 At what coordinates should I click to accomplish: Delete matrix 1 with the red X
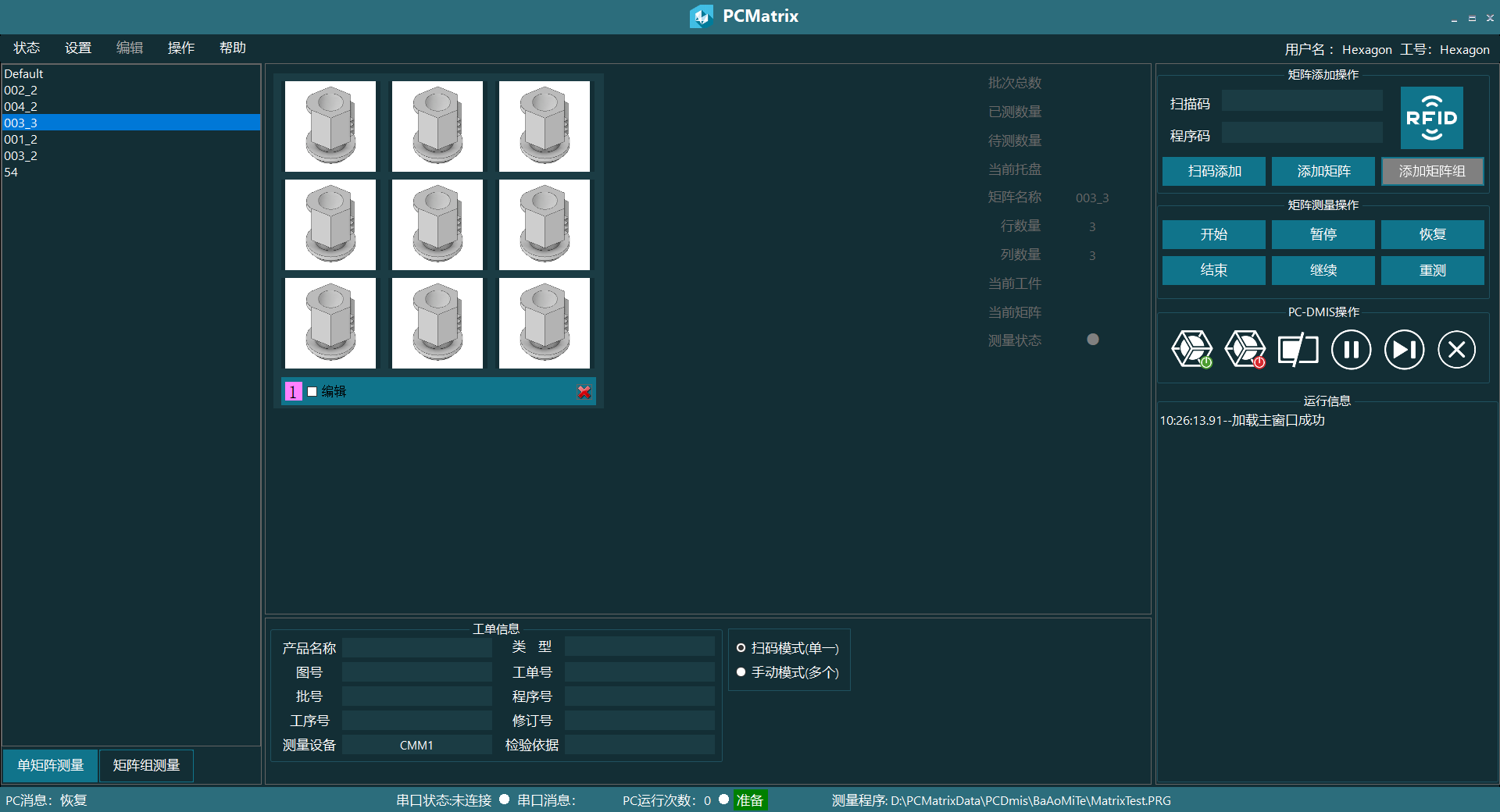(584, 392)
